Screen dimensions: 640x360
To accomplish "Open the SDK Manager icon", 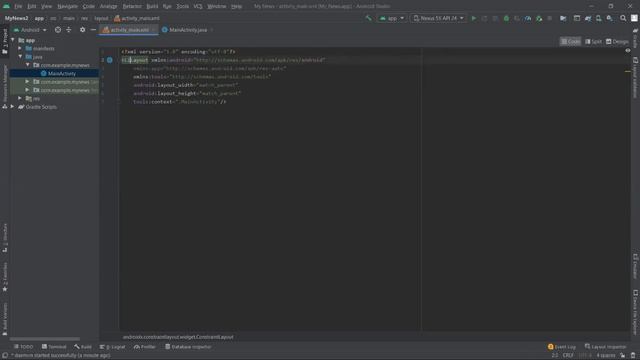I will (x=609, y=18).
